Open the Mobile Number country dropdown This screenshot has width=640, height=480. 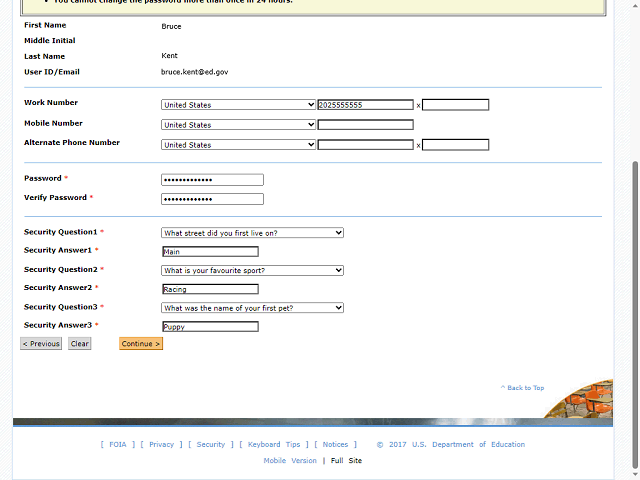tap(238, 125)
